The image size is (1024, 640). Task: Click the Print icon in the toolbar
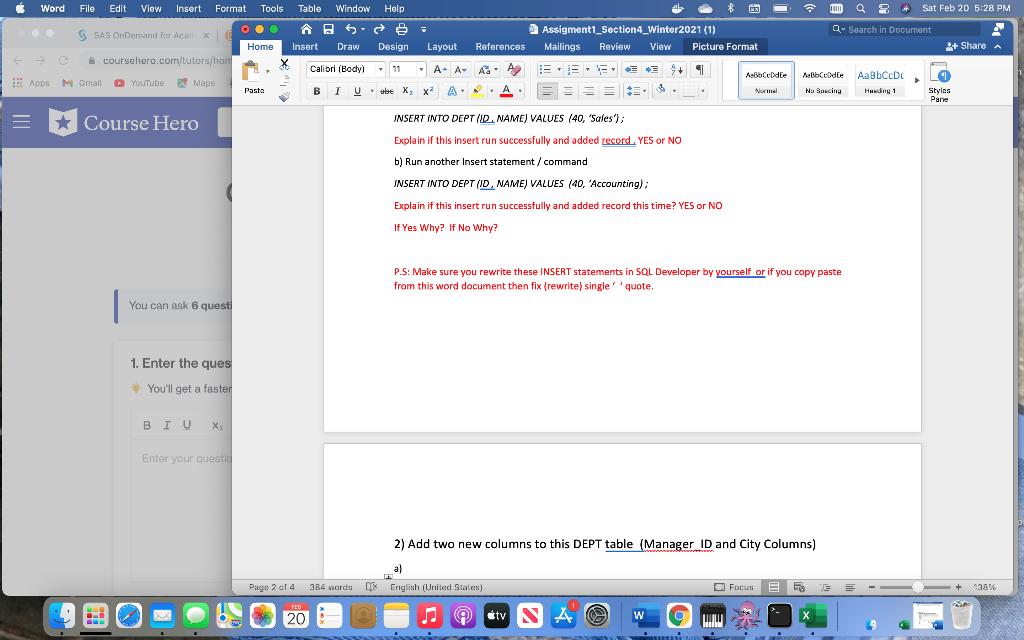tap(400, 30)
